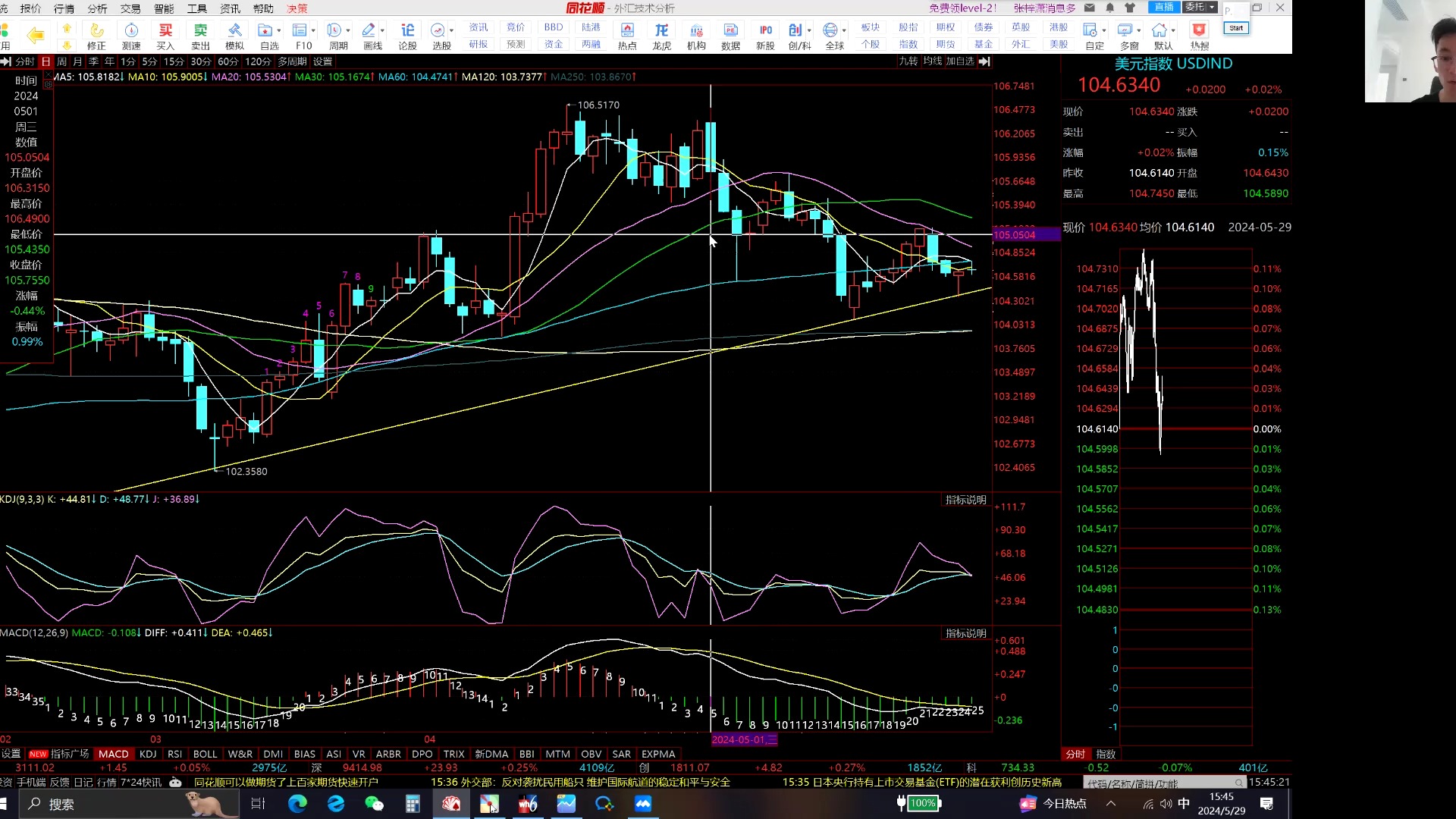The width and height of the screenshot is (1456, 819).
Task: Click the code search input field
Action: (1160, 783)
